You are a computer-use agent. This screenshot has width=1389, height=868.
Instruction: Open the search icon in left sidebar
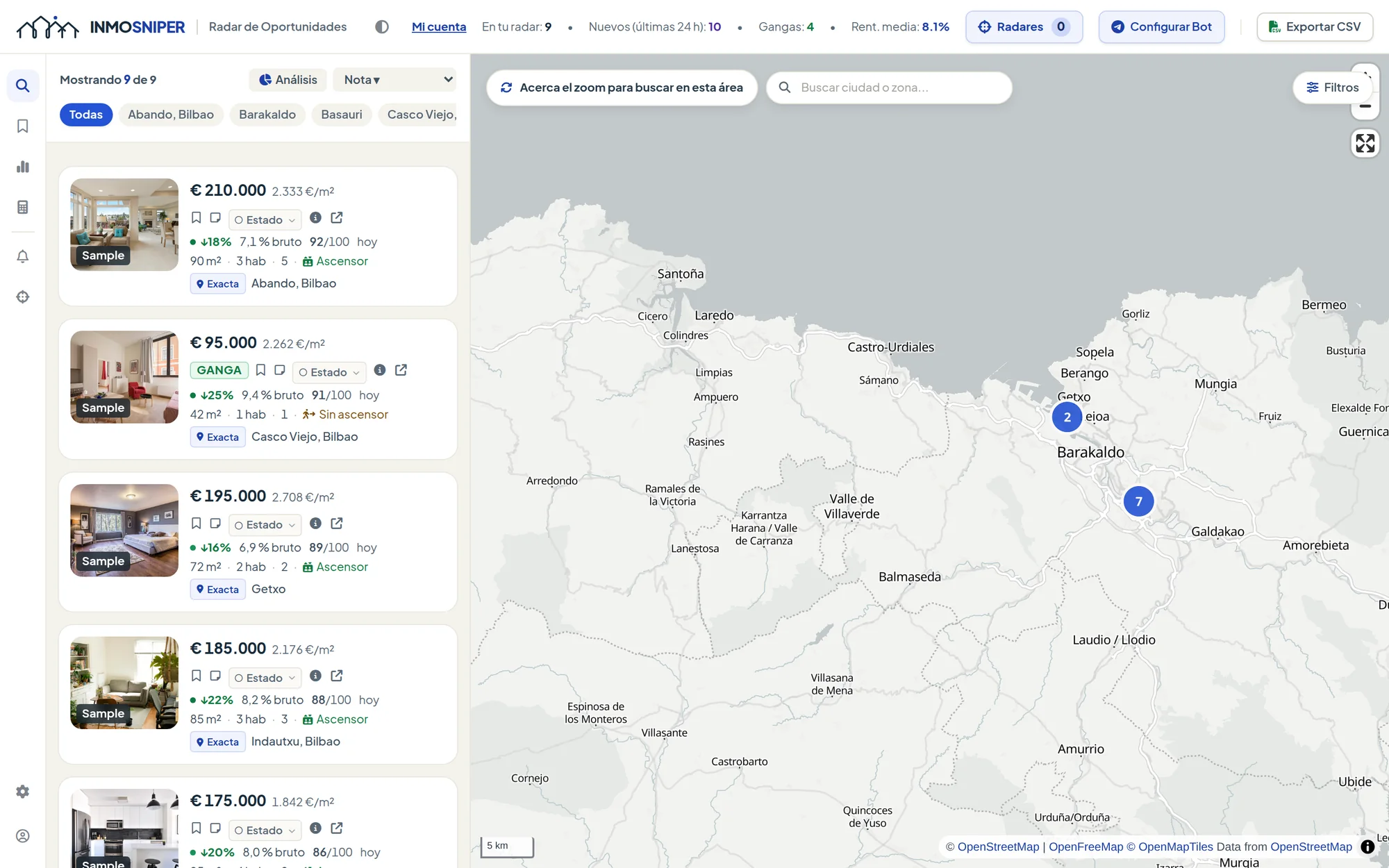pyautogui.click(x=23, y=85)
